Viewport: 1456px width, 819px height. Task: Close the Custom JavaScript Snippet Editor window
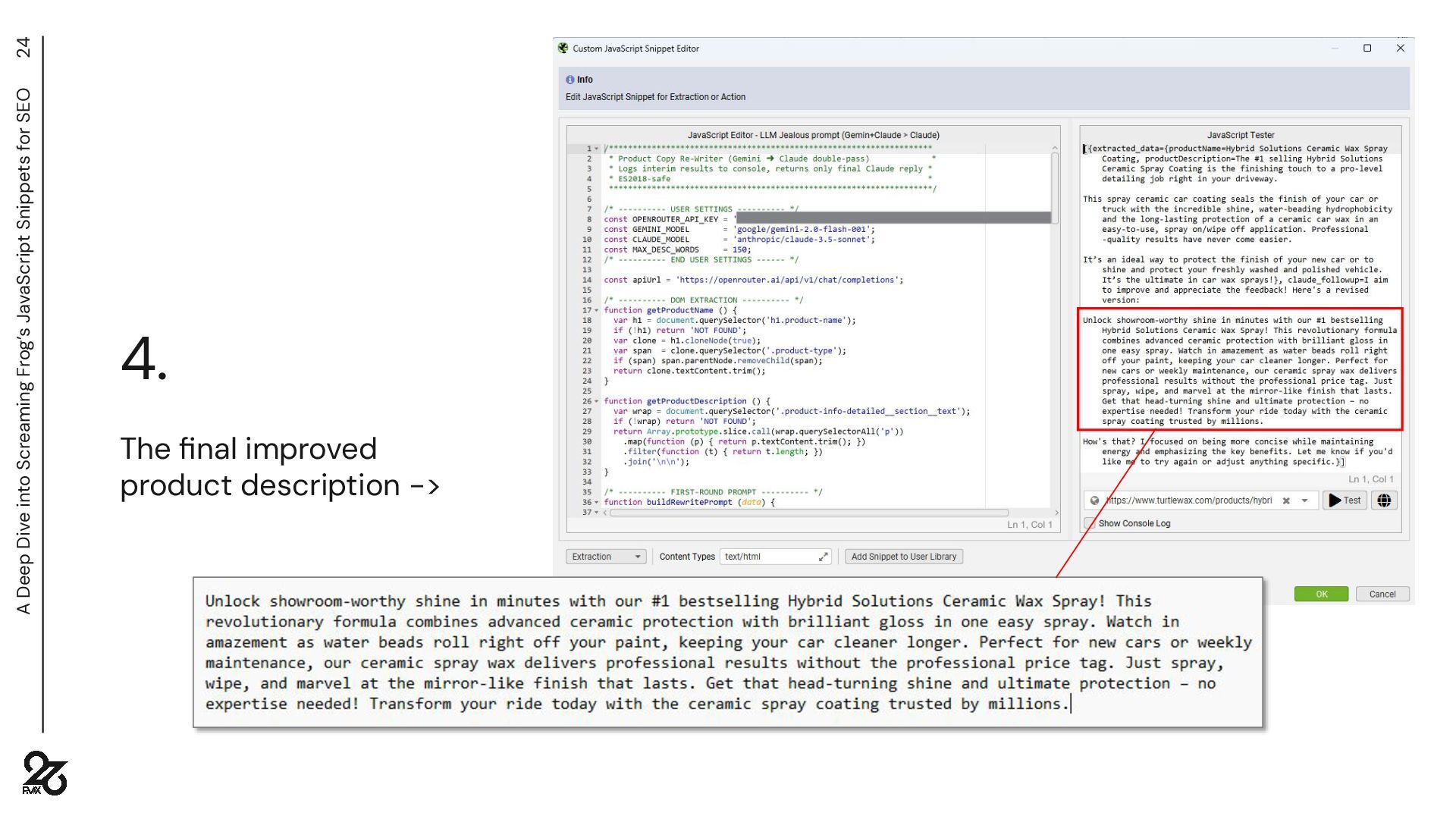click(x=1401, y=48)
